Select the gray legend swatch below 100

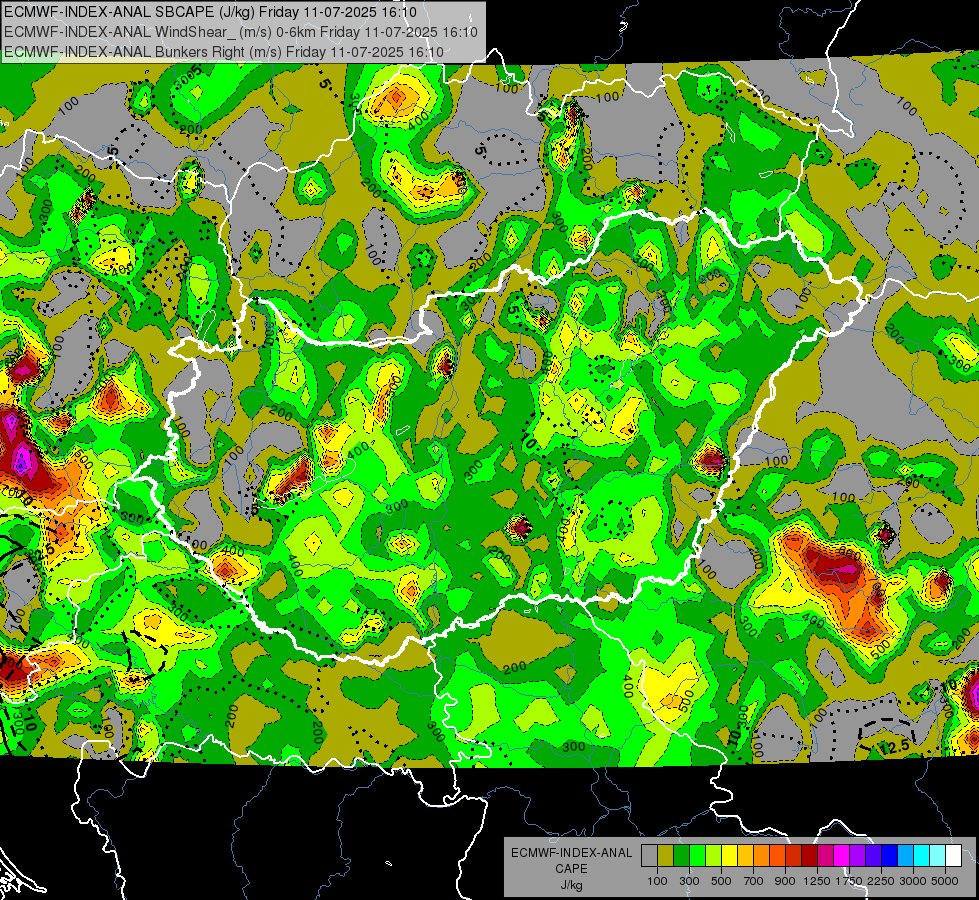[649, 855]
